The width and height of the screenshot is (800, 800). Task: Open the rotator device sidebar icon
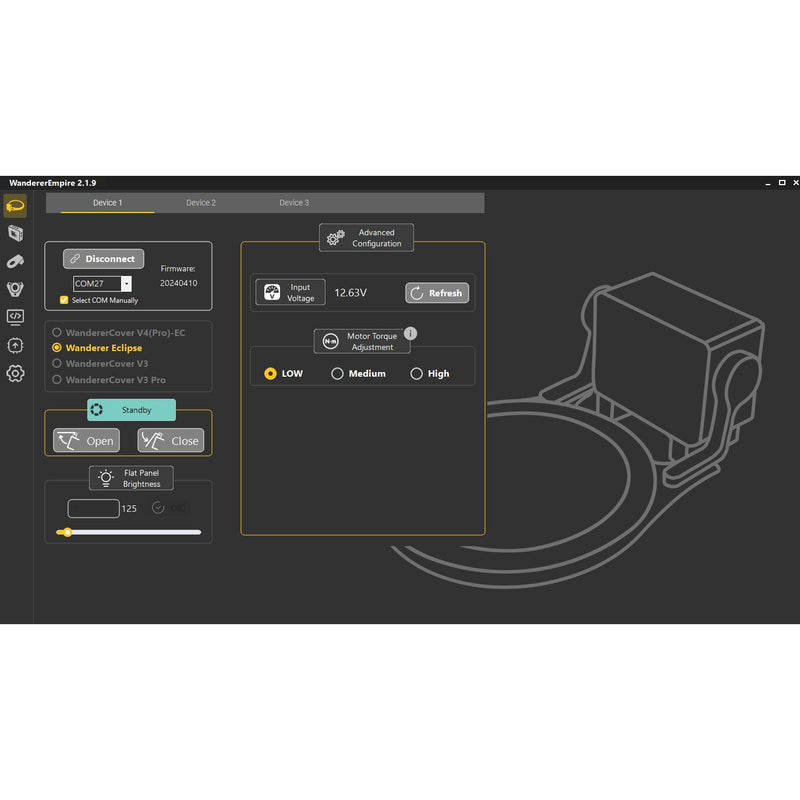[15, 261]
